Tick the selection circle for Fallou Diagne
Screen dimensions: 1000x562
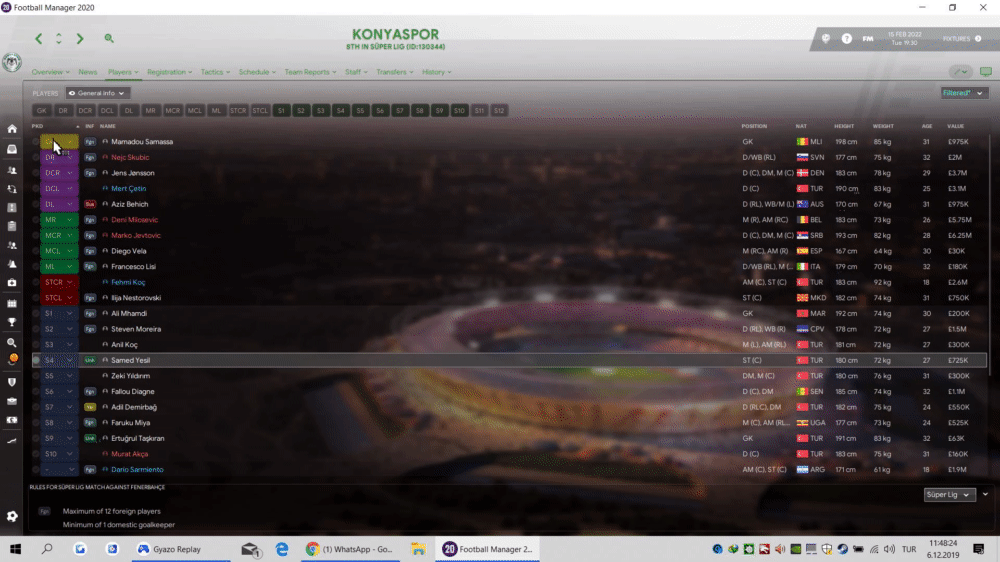tap(36, 392)
